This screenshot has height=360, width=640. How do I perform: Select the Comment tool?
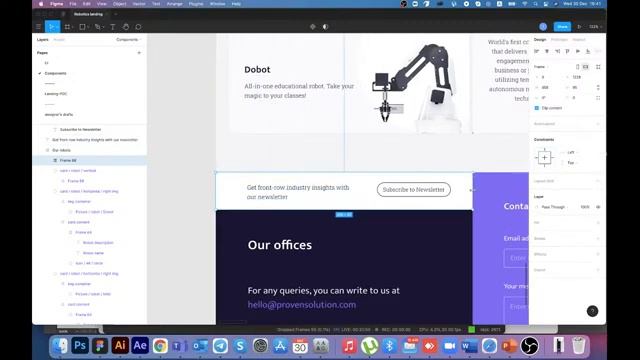click(x=138, y=27)
